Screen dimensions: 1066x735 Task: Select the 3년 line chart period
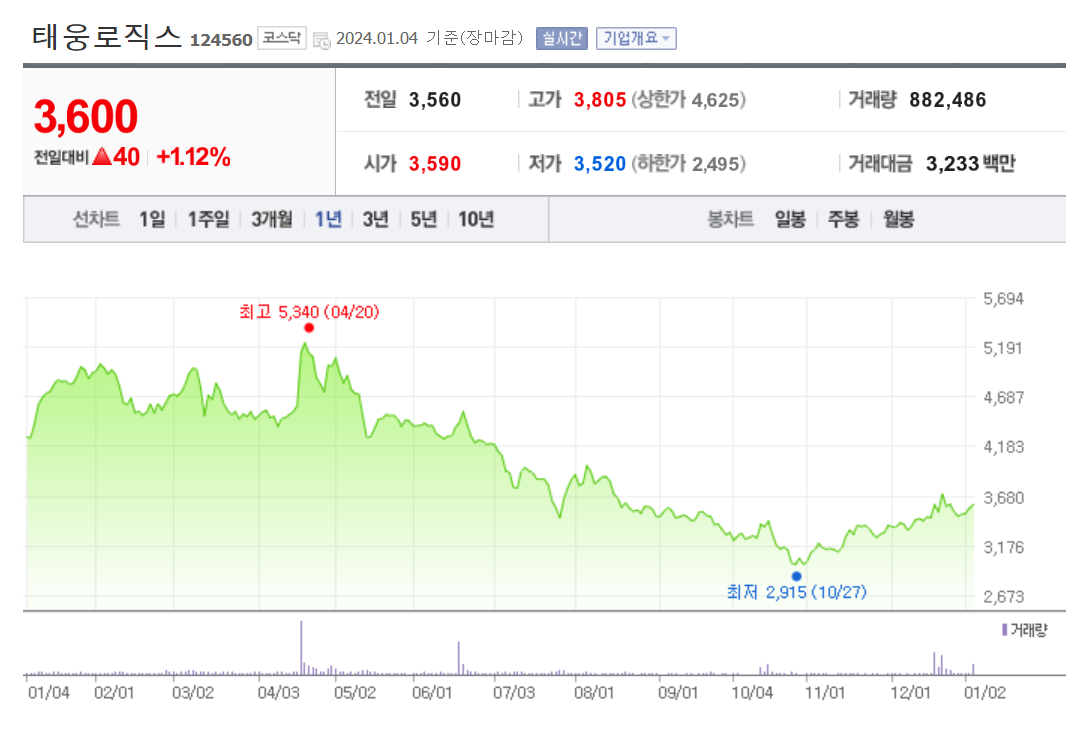point(375,219)
